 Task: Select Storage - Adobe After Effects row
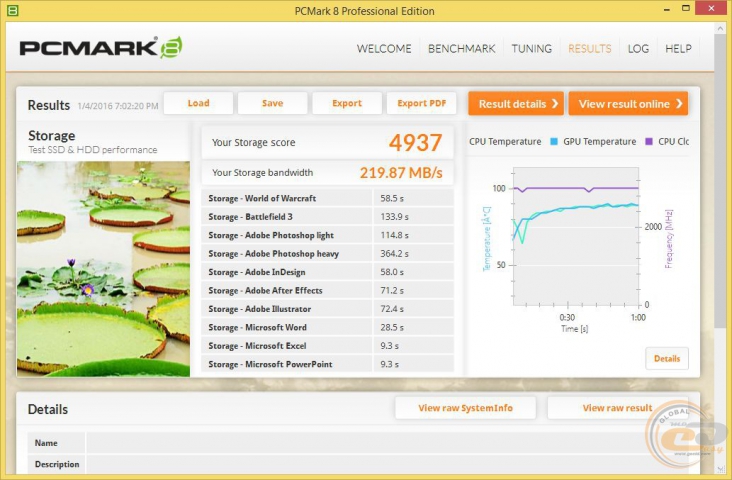(327, 290)
